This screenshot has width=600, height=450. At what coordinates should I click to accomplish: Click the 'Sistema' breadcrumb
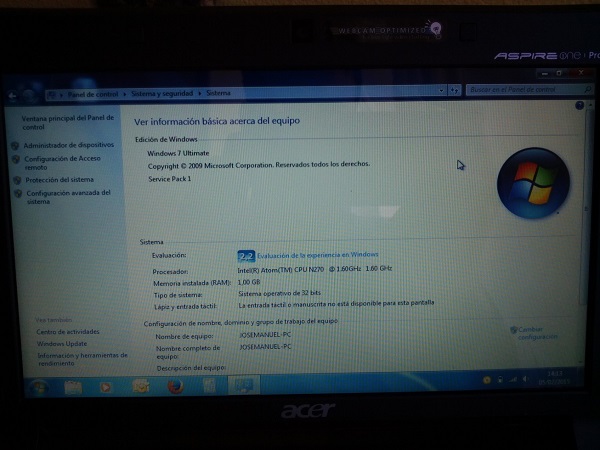218,93
